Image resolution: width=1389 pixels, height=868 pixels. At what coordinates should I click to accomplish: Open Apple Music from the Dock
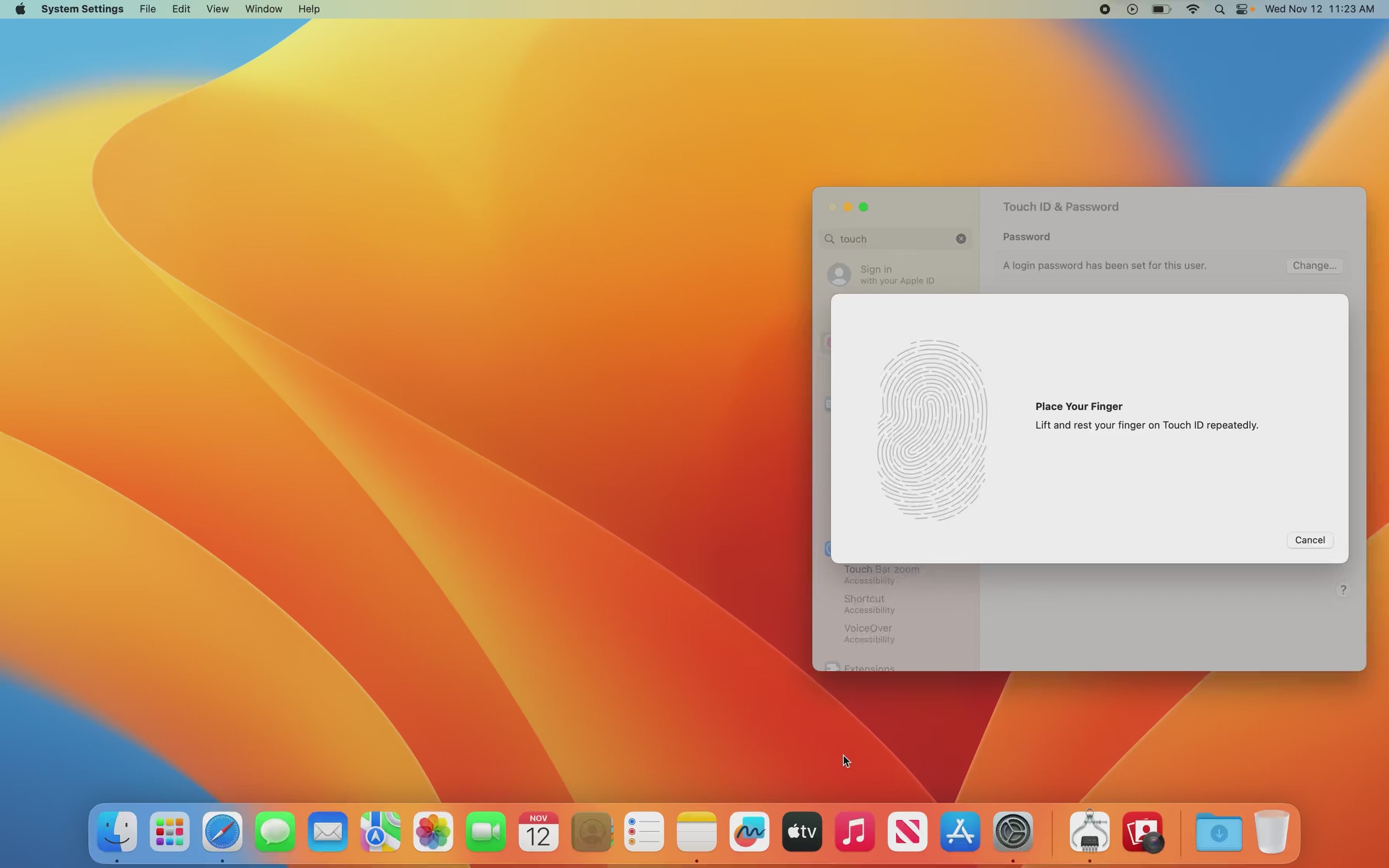(x=854, y=831)
